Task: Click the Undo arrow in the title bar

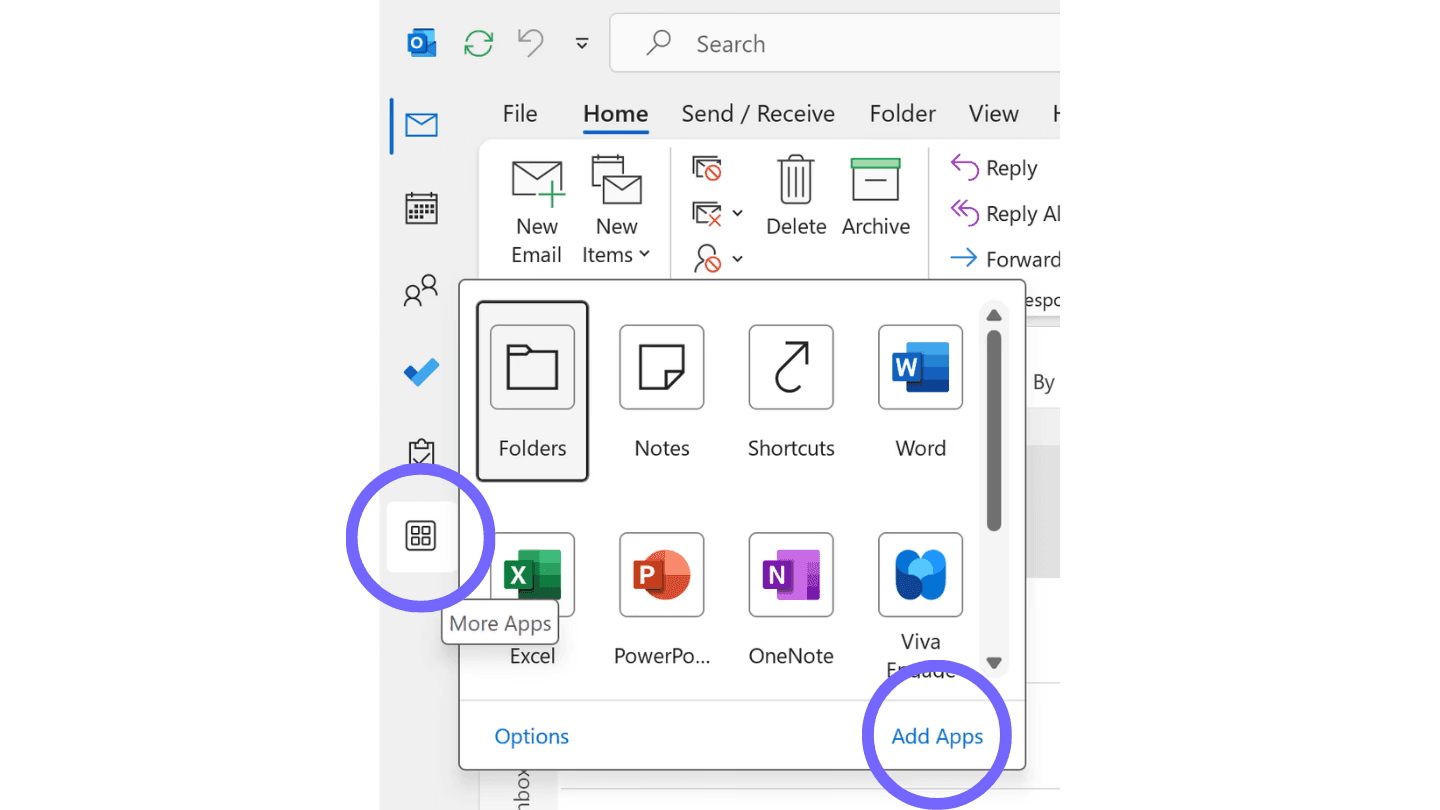Action: pos(531,42)
